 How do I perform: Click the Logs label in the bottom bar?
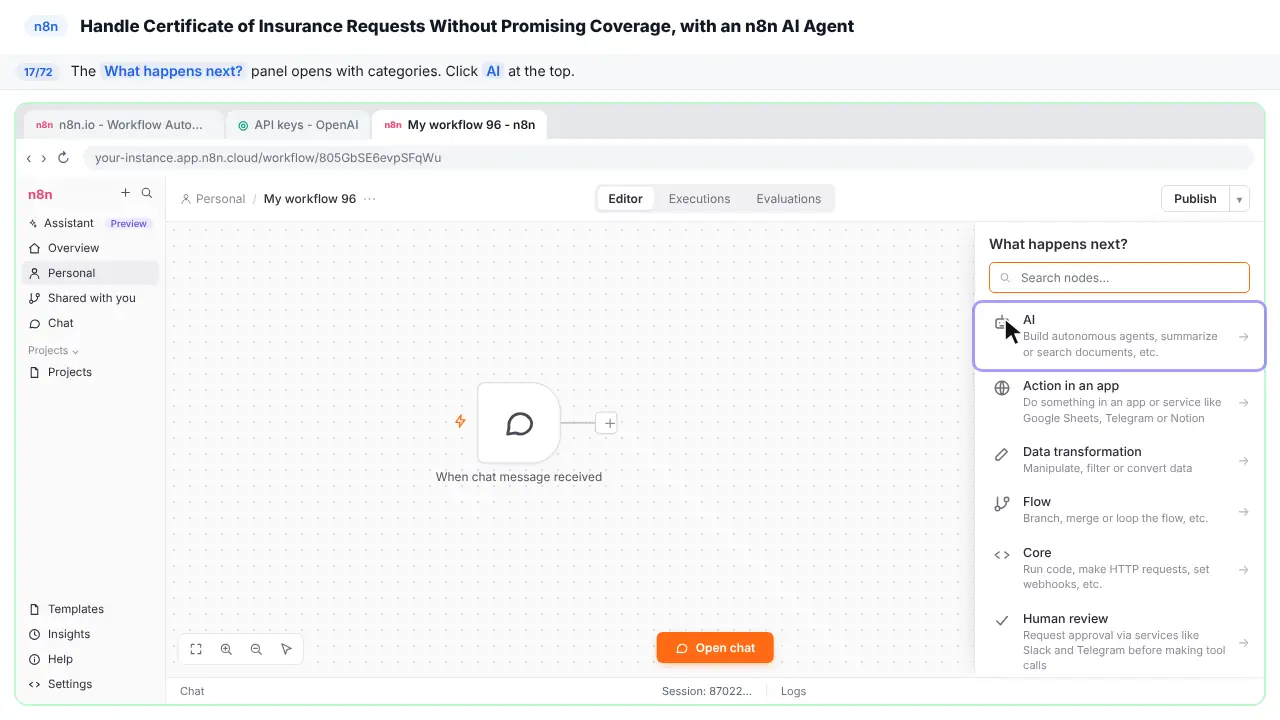[x=793, y=691]
